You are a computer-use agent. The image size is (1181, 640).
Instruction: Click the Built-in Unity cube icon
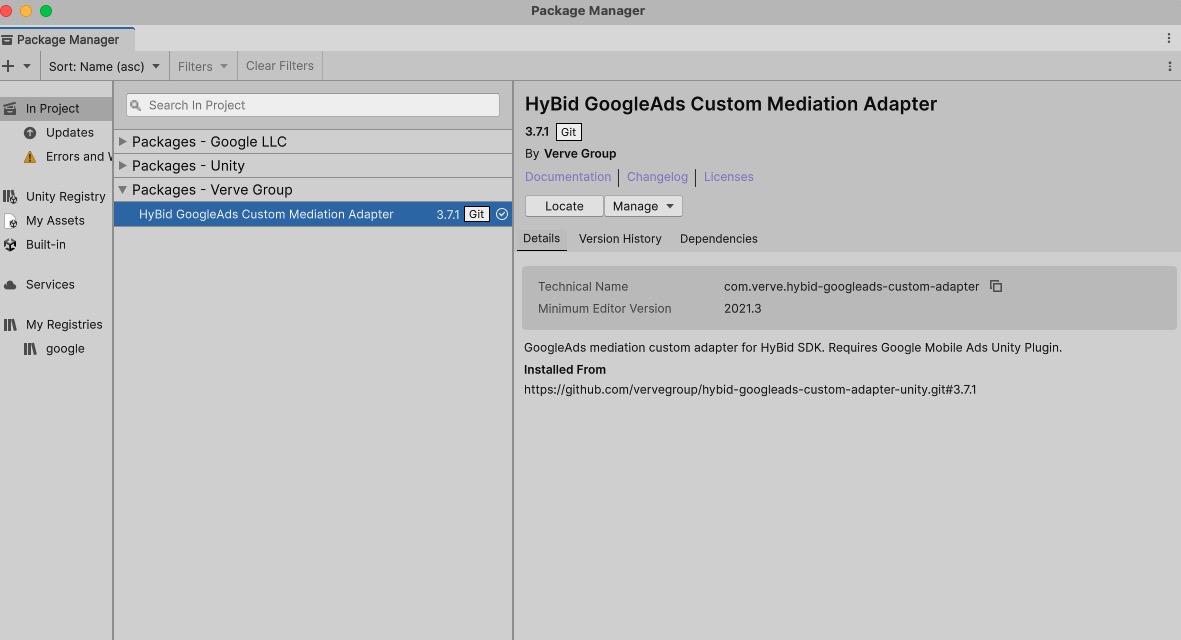pos(10,245)
